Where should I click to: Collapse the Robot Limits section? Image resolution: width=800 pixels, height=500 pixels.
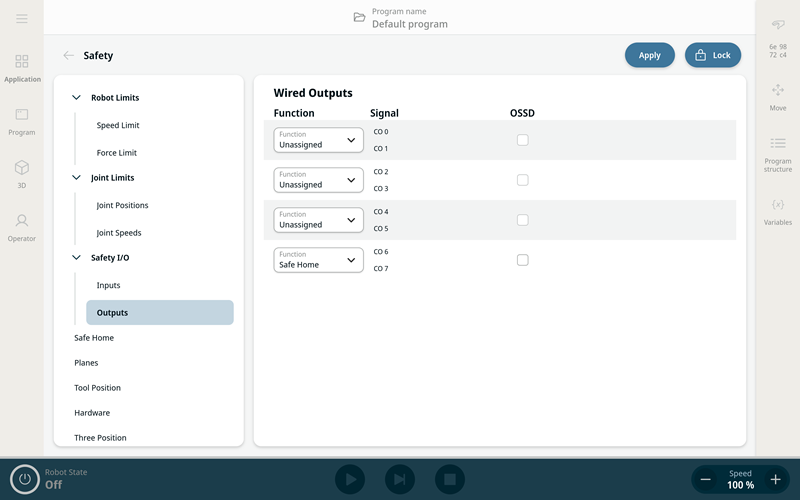coord(77,98)
